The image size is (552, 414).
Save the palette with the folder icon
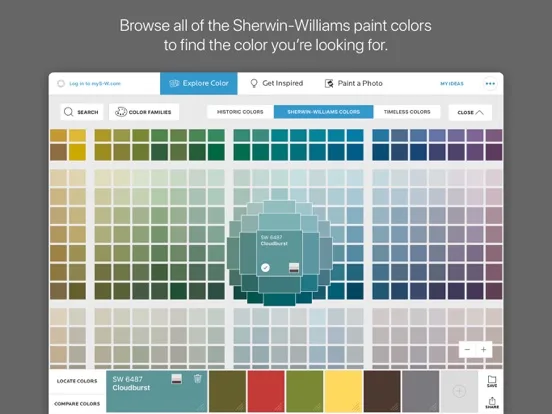(492, 381)
